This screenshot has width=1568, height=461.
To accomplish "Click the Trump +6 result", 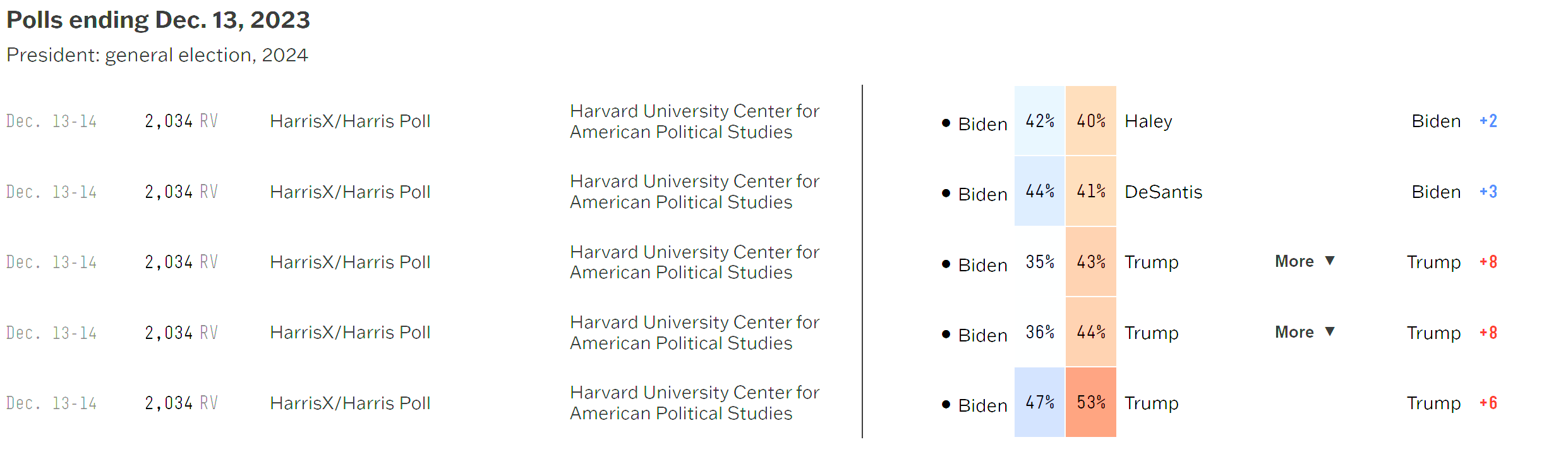I will coord(1451,403).
